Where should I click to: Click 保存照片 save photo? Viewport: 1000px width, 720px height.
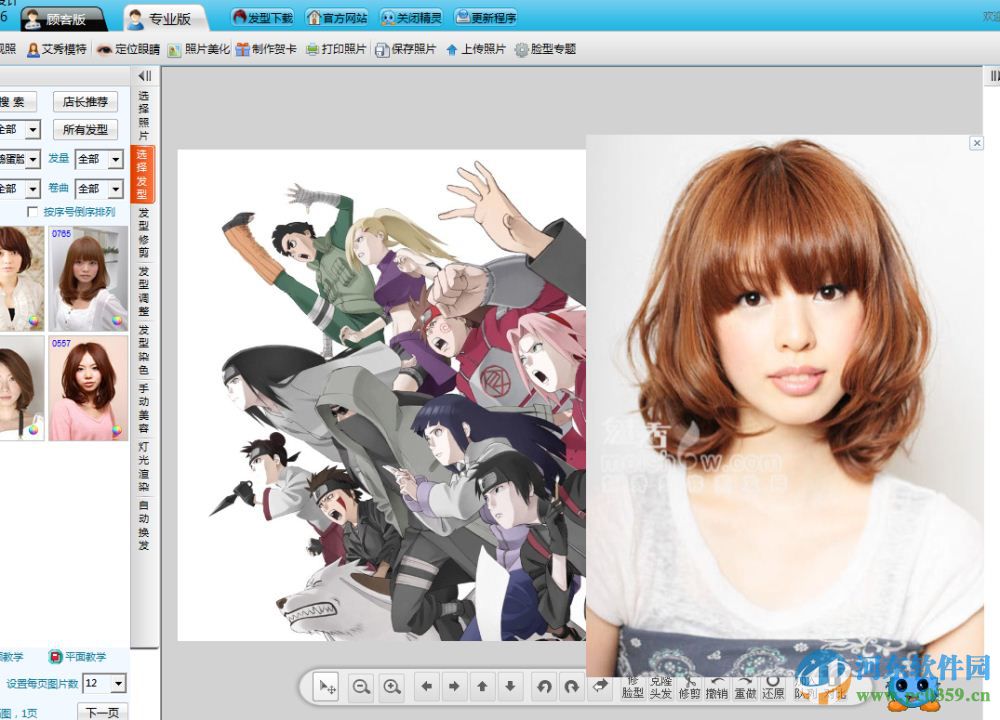406,49
